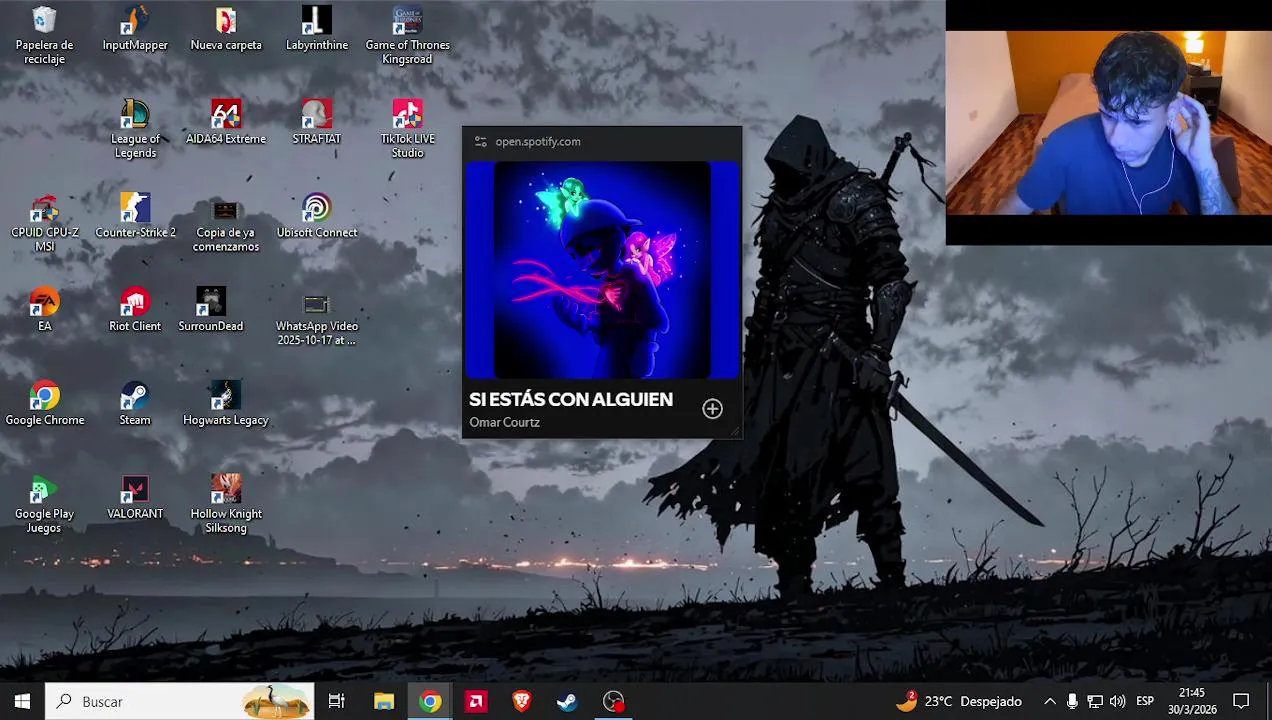The height and width of the screenshot is (720, 1272).
Task: Select the Riot Client desktop icon
Action: [x=135, y=310]
